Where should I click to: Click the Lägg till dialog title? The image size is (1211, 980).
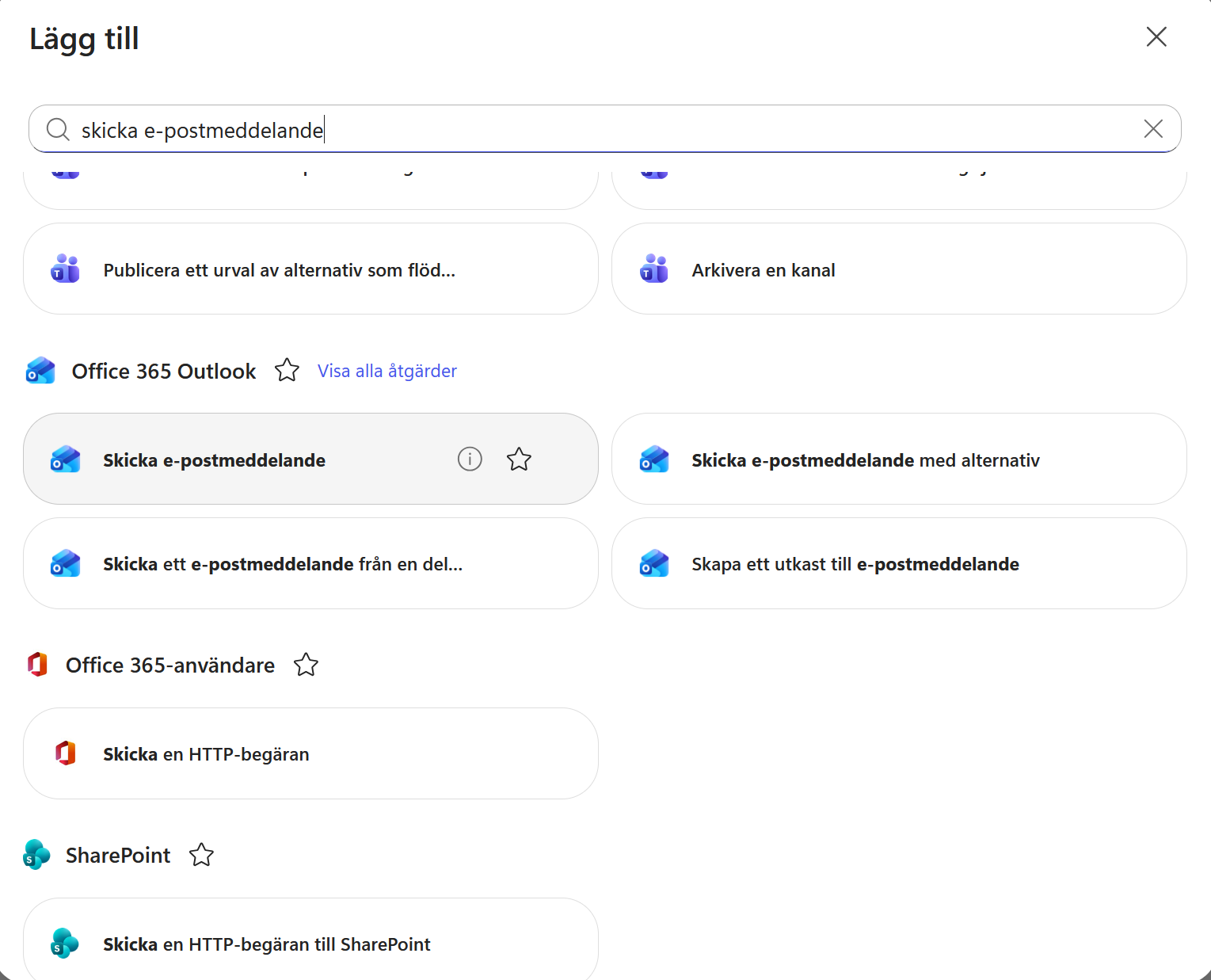pyautogui.click(x=84, y=39)
